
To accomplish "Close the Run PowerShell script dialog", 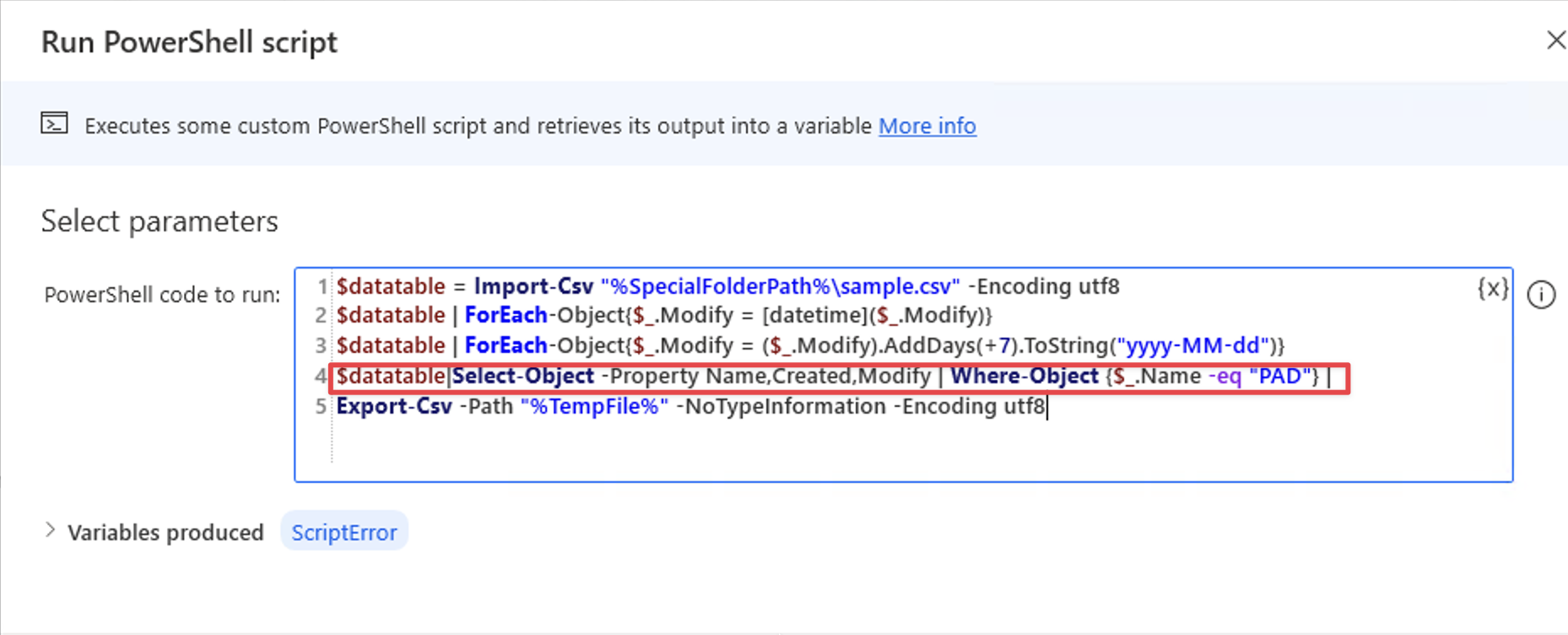I will tap(1555, 40).
